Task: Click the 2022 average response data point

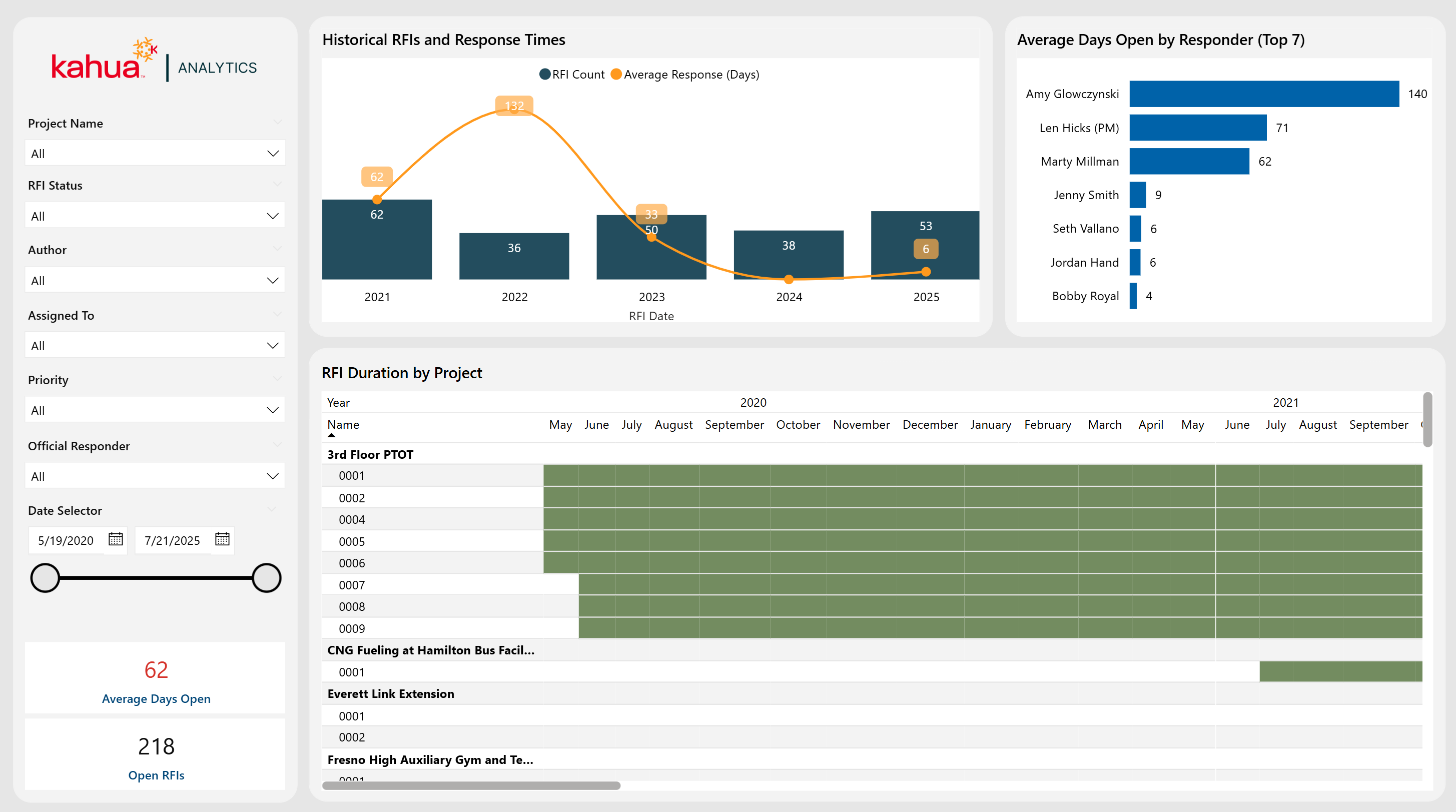Action: pos(514,110)
